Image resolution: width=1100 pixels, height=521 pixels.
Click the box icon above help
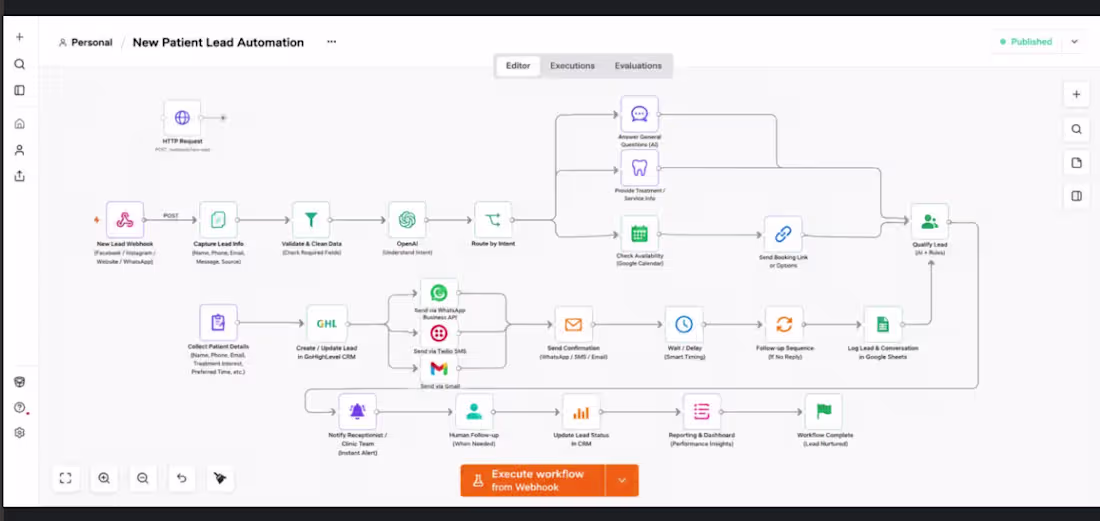coord(20,381)
